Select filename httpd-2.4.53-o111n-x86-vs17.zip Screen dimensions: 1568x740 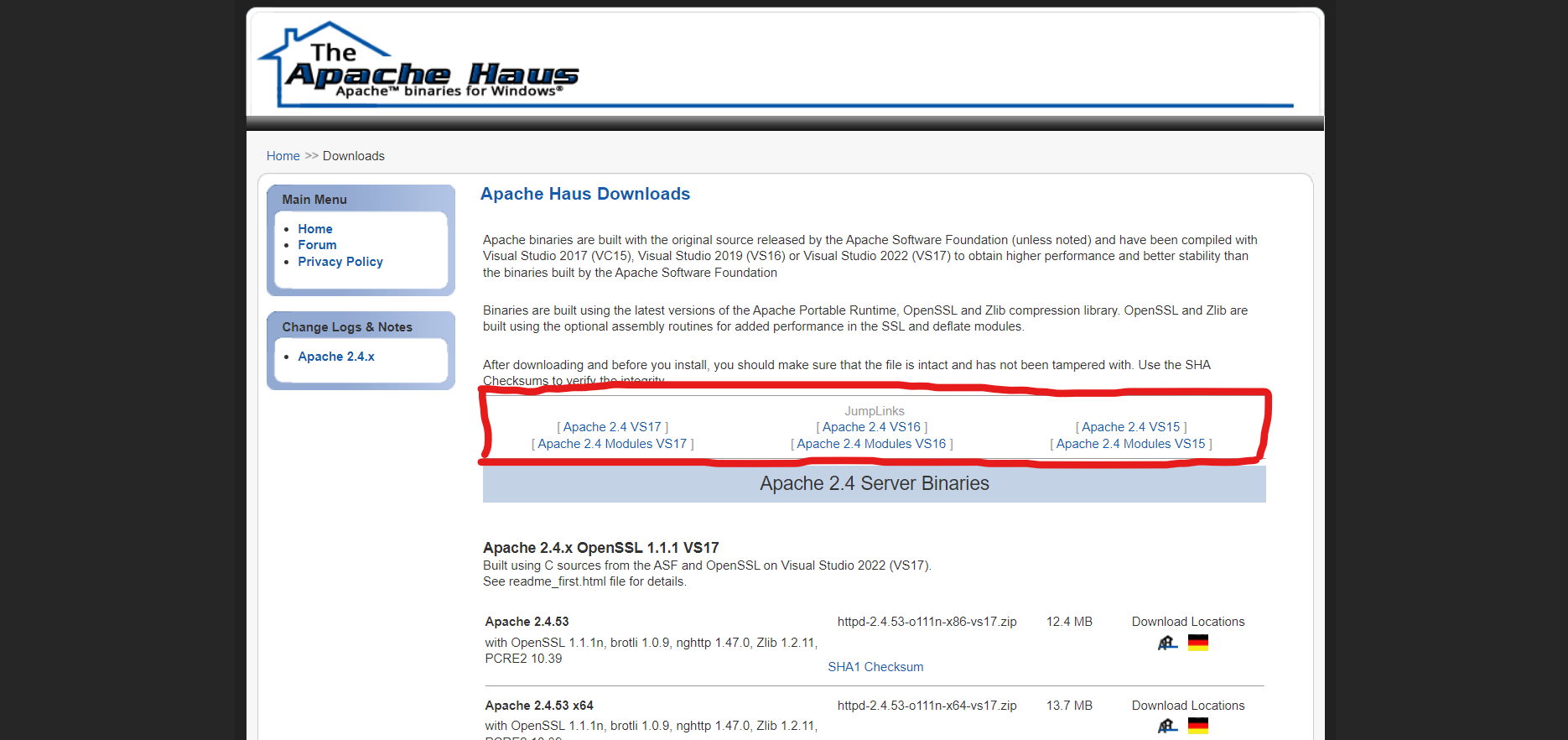point(927,622)
